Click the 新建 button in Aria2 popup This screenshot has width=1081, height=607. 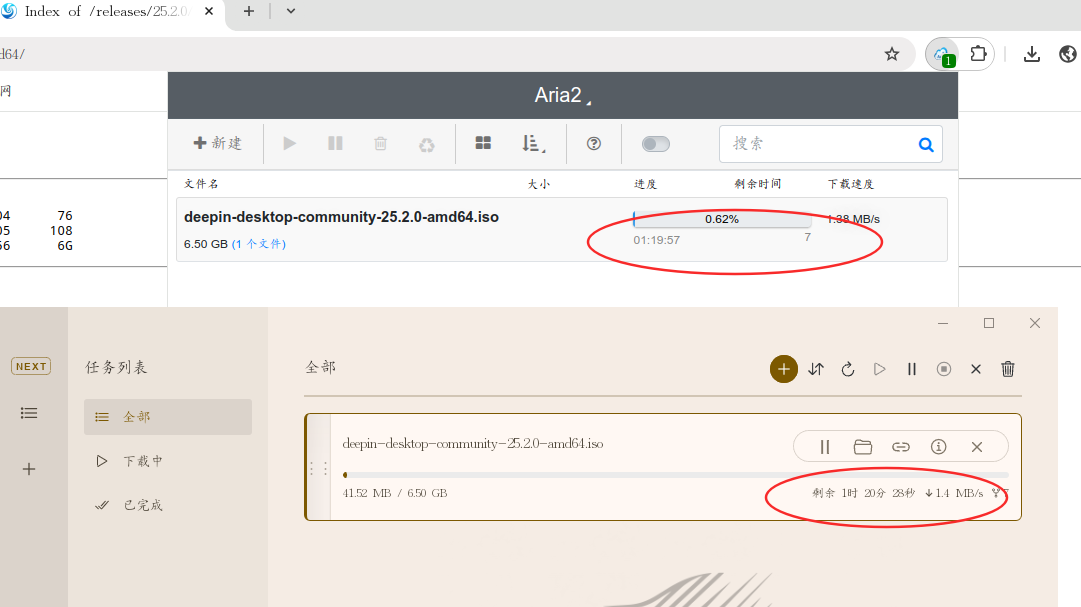tap(218, 143)
